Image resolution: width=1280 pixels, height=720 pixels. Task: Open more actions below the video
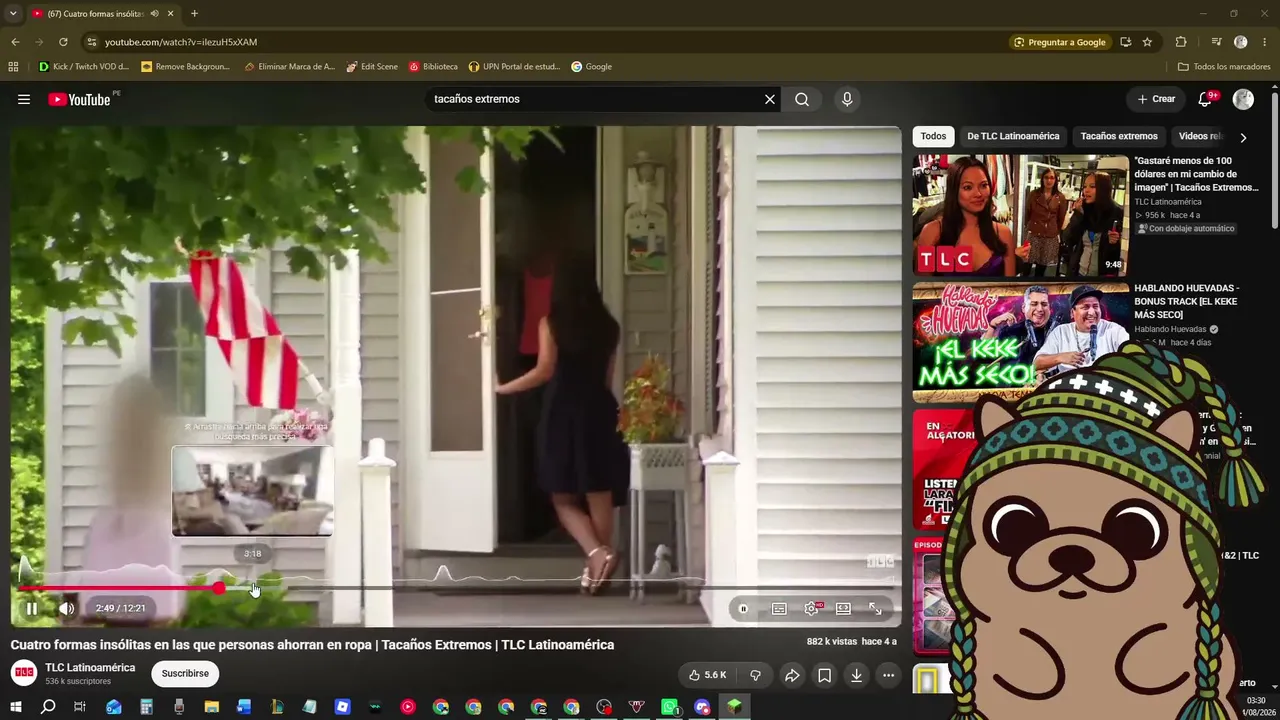888,675
